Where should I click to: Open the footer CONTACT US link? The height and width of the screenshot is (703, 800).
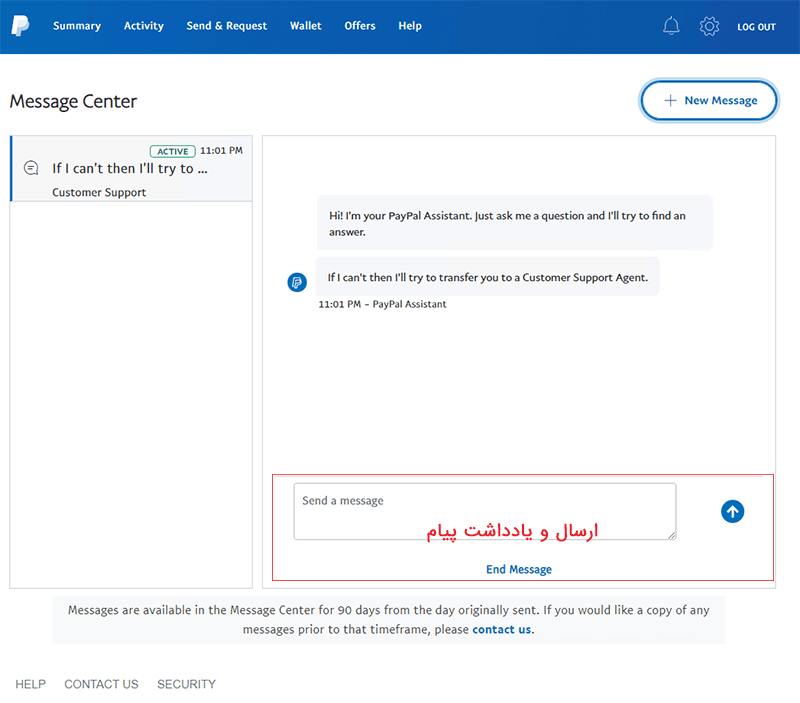pyautogui.click(x=101, y=684)
